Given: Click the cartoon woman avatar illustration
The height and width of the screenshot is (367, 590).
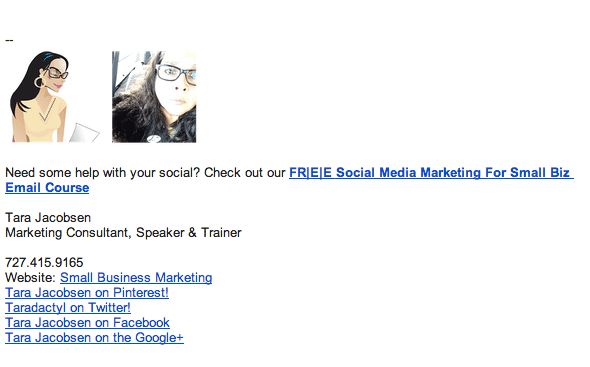Looking at the screenshot, I should [55, 97].
